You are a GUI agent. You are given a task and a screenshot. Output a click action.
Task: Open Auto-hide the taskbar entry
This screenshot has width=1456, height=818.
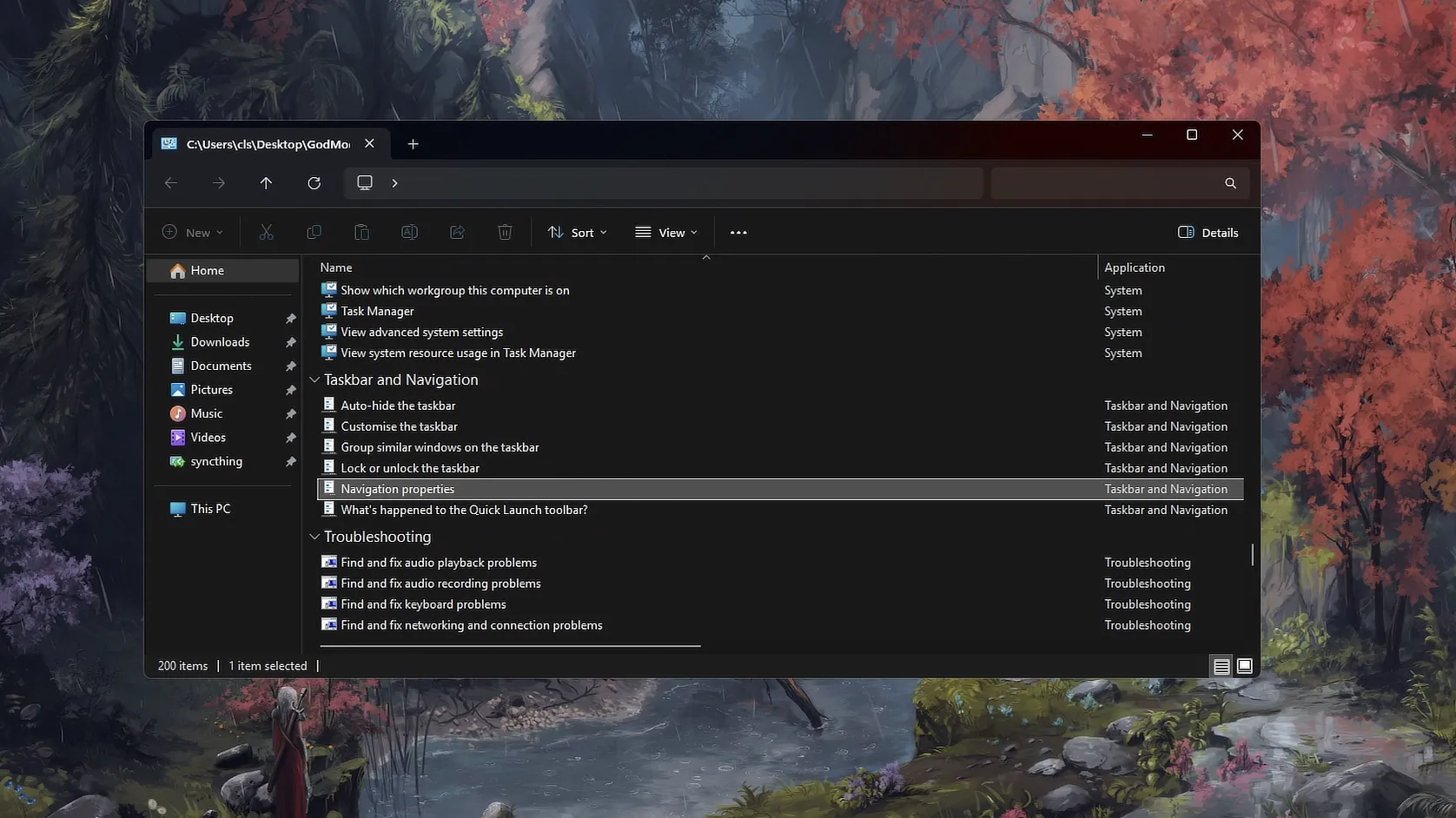pos(398,406)
